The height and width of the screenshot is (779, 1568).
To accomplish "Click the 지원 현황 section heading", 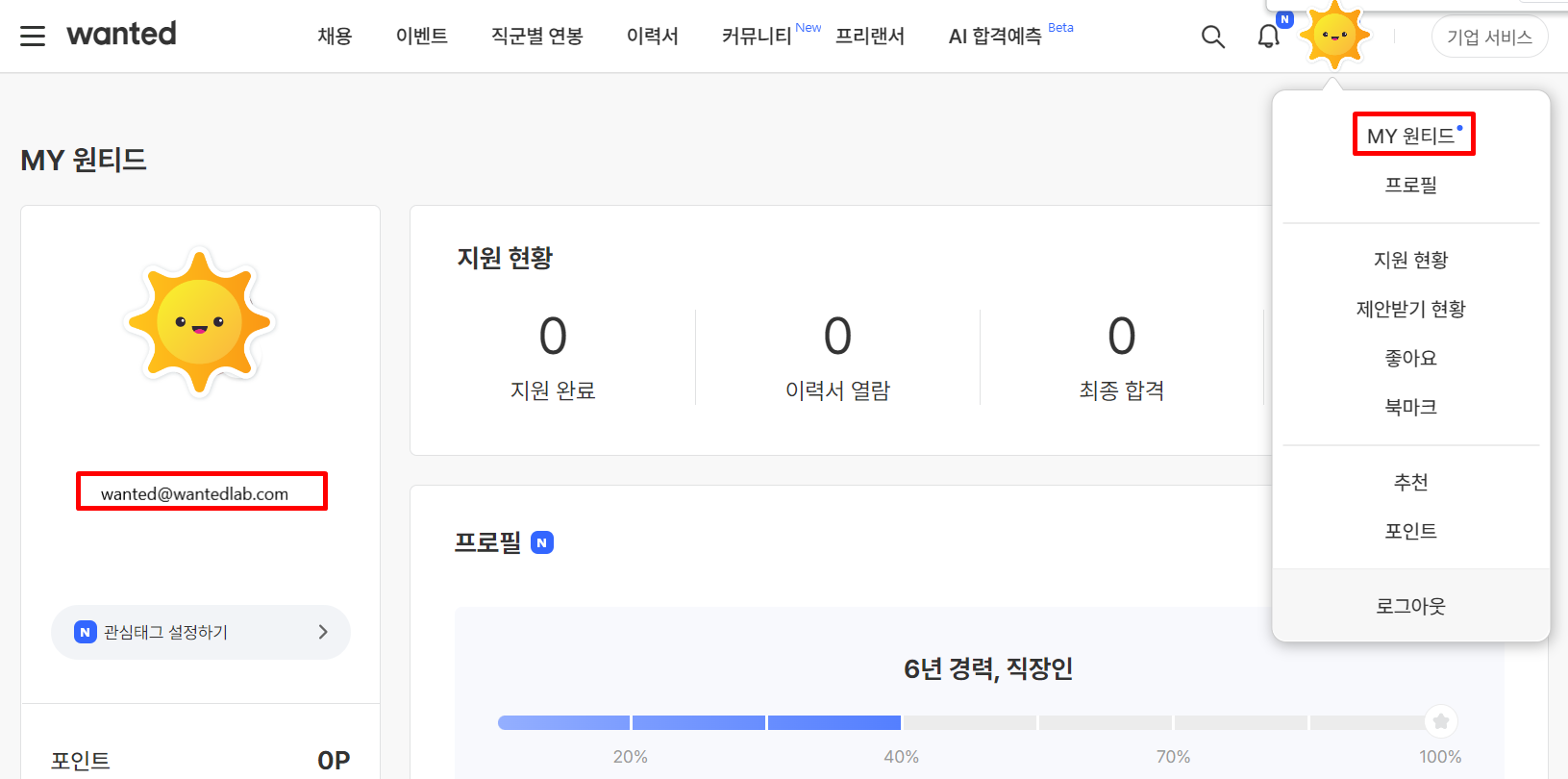I will (505, 258).
